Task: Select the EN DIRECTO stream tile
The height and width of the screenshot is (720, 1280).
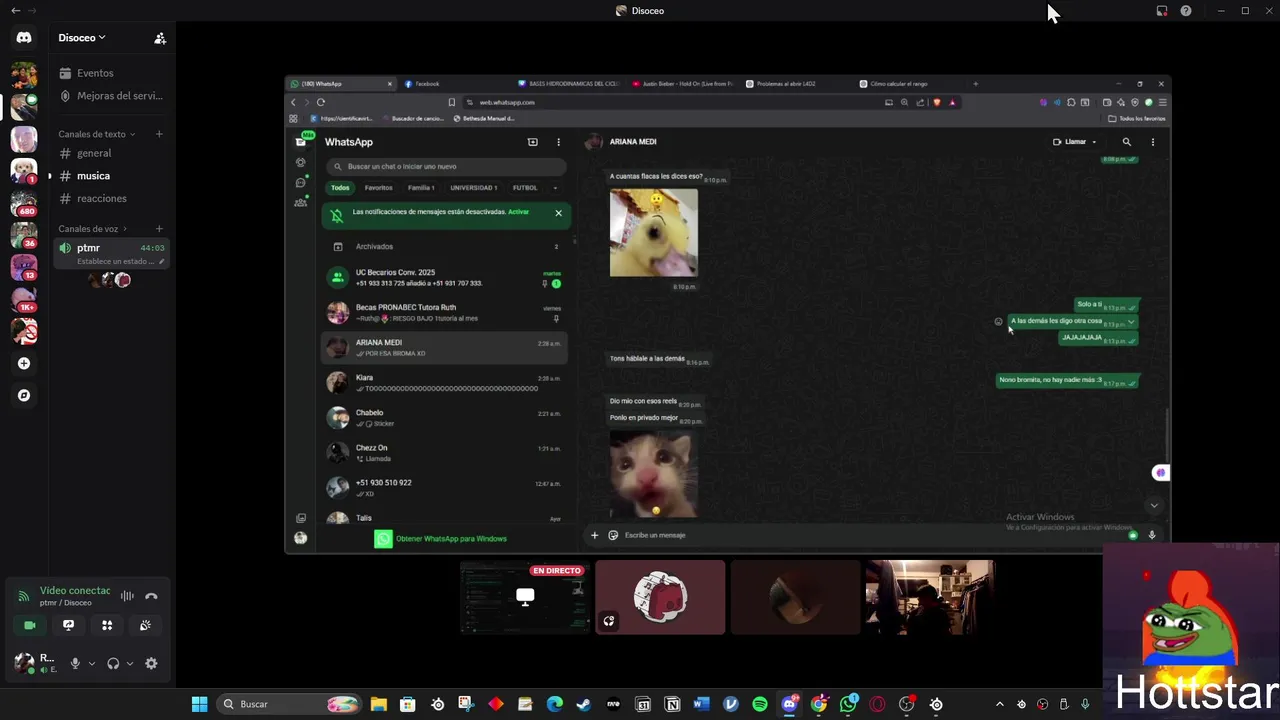Action: tap(525, 598)
